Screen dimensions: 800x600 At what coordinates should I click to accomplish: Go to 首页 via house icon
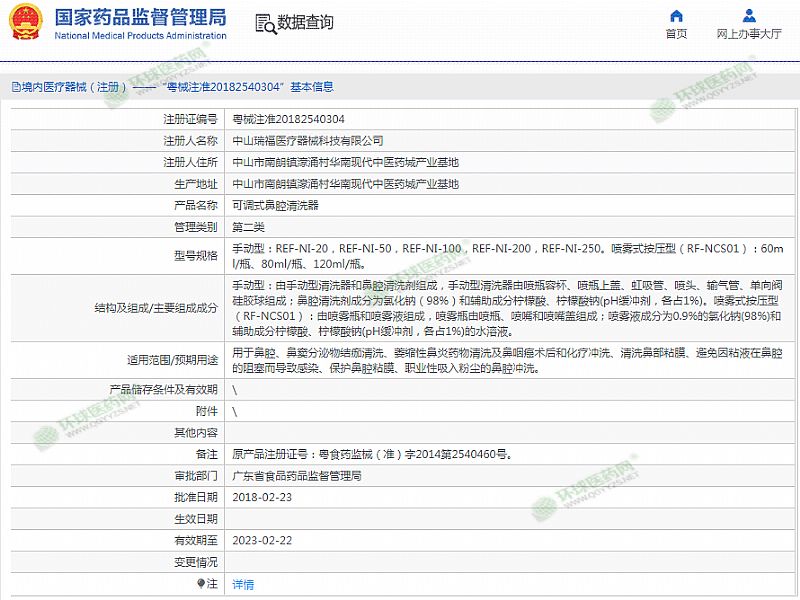coord(676,16)
